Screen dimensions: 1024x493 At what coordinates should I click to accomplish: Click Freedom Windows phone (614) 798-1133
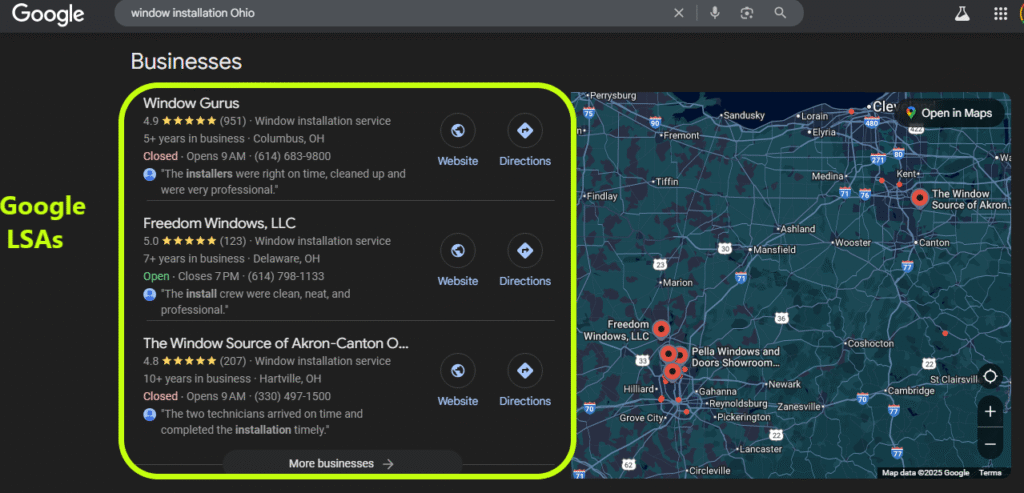coord(286,276)
